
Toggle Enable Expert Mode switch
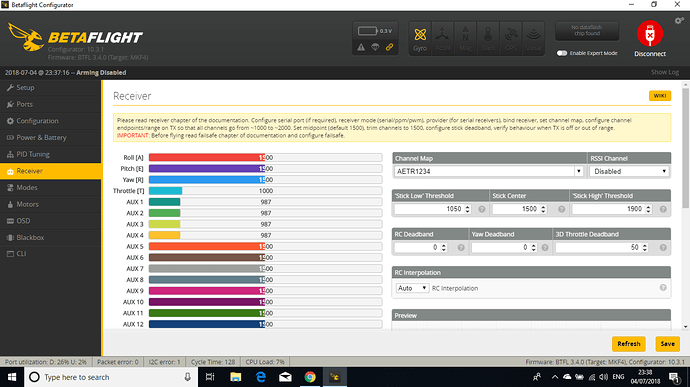pyautogui.click(x=562, y=53)
